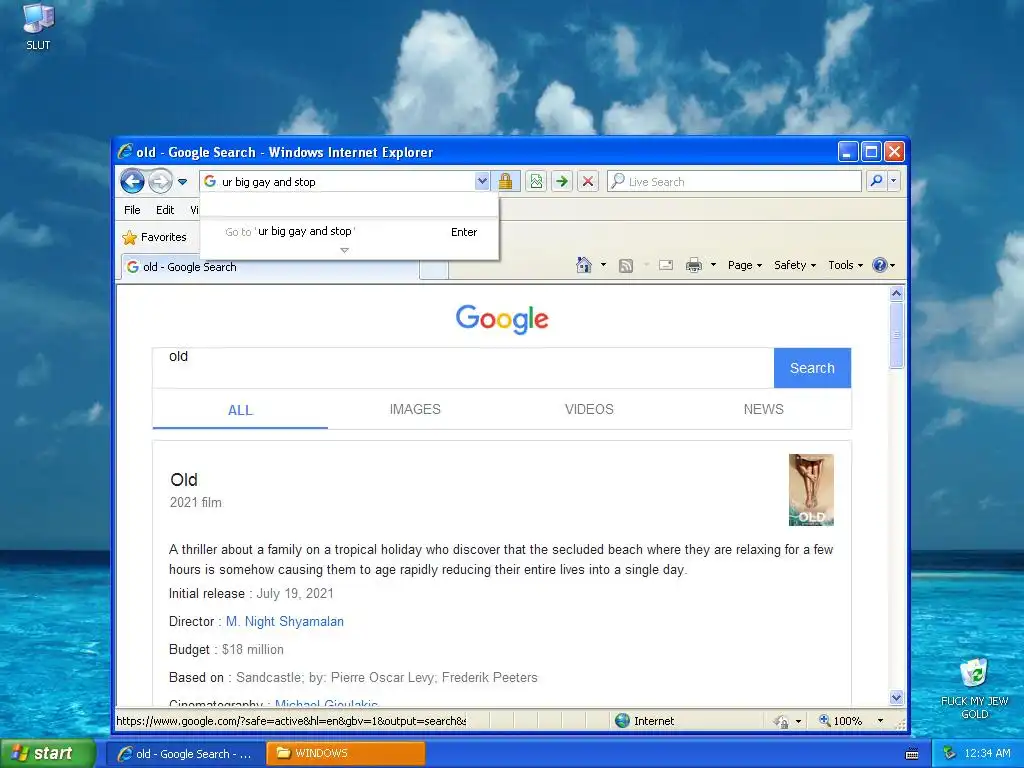The width and height of the screenshot is (1024, 768).
Task: Click the Google search field containing 'old'
Action: point(463,368)
